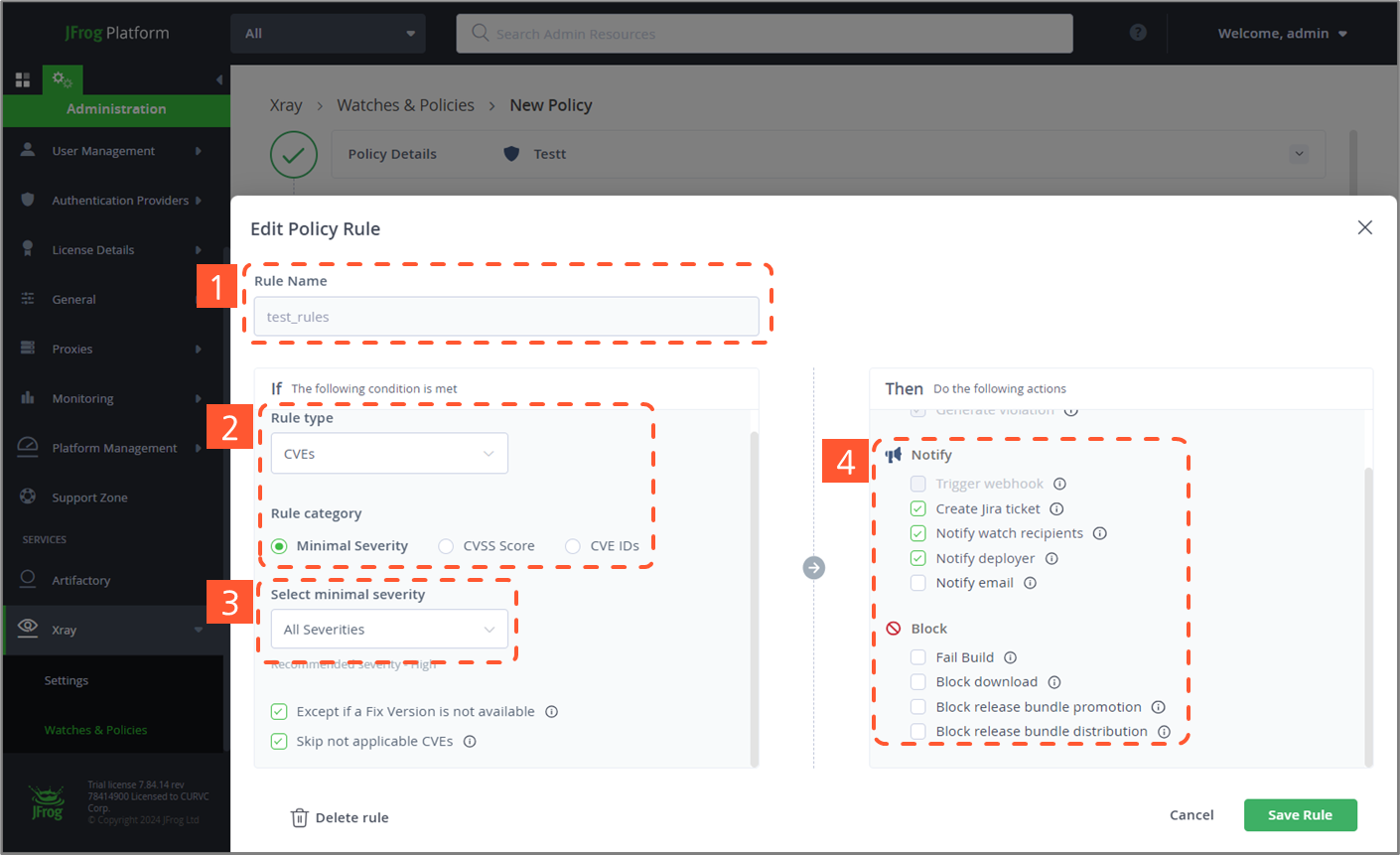The width and height of the screenshot is (1400, 855).
Task: Click the Cancel button
Action: (1191, 815)
